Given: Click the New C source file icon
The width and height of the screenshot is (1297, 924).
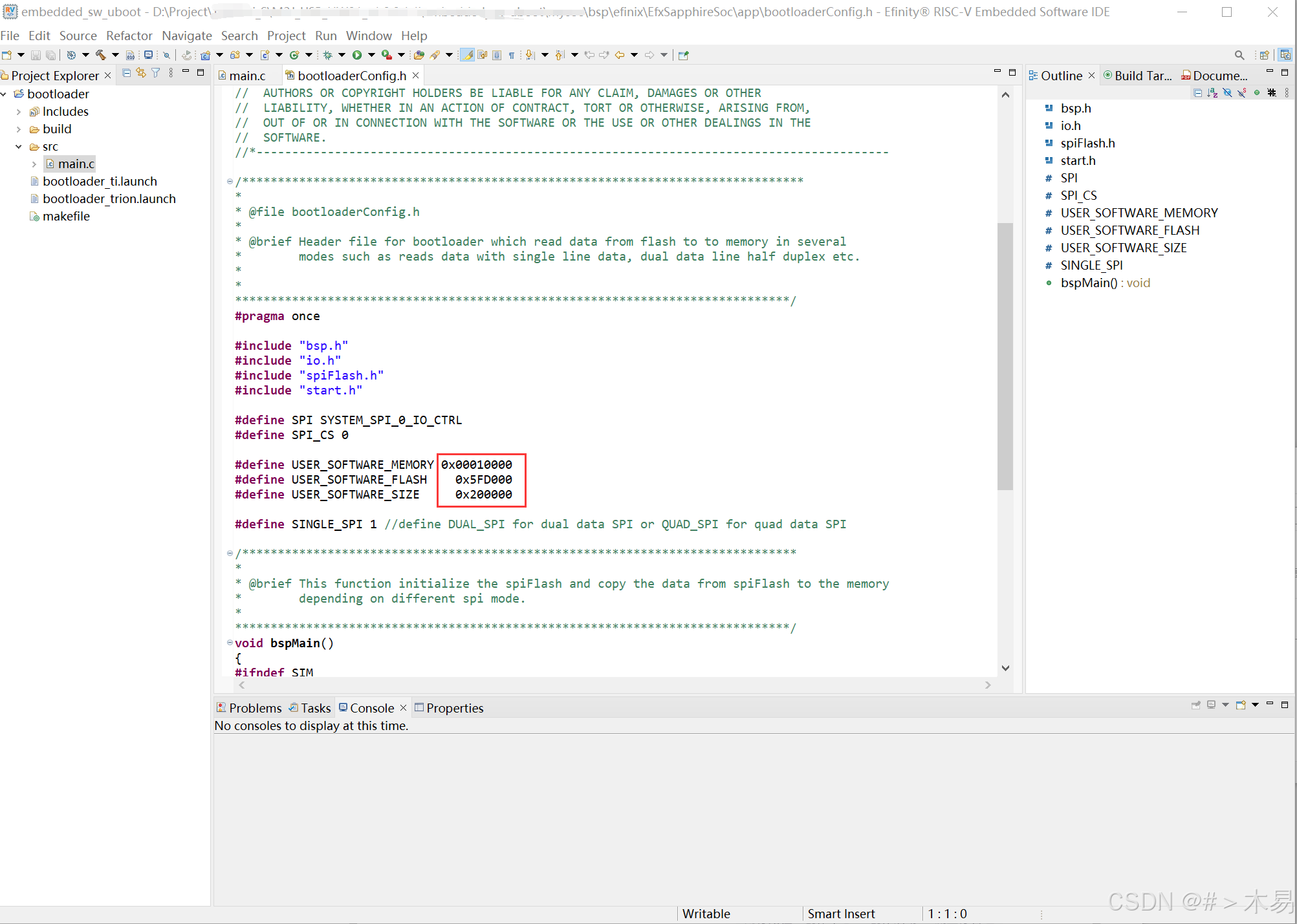Looking at the screenshot, I should (265, 55).
